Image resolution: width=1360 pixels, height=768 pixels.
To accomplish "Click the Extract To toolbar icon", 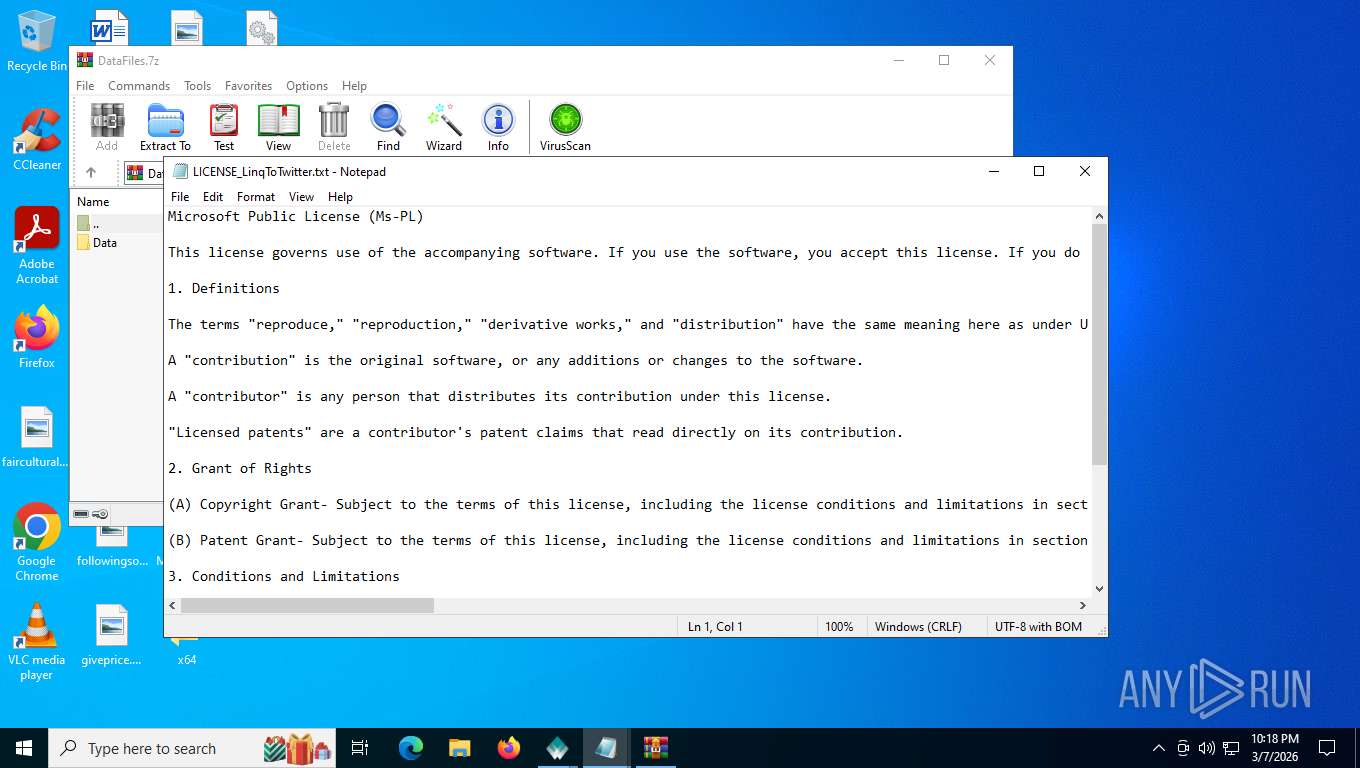I will click(165, 127).
